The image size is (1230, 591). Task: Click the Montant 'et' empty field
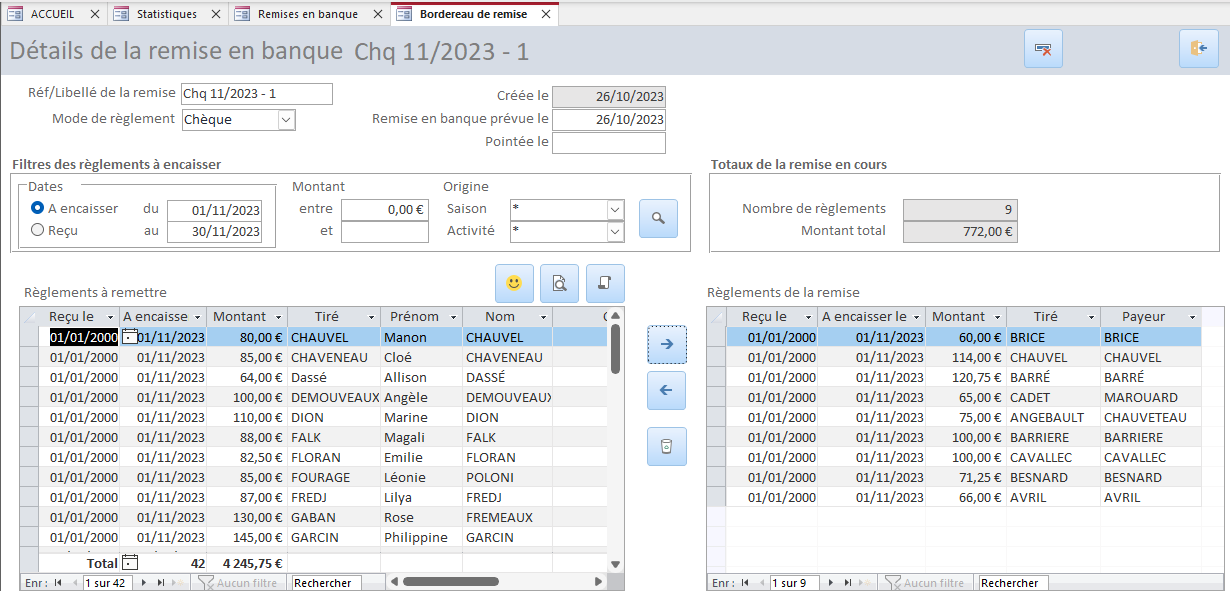(384, 232)
